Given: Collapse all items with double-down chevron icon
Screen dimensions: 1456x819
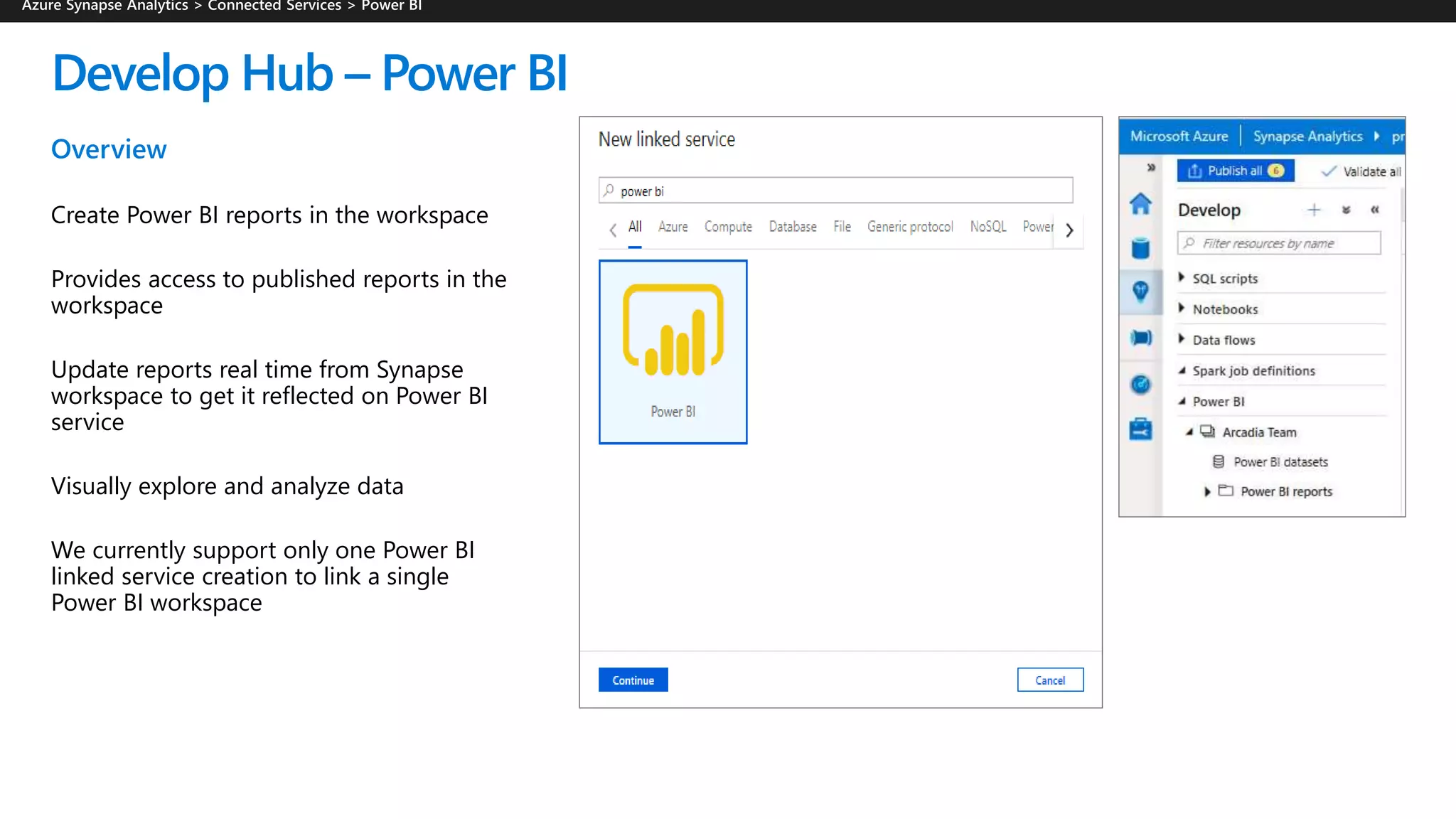Looking at the screenshot, I should tap(1346, 210).
